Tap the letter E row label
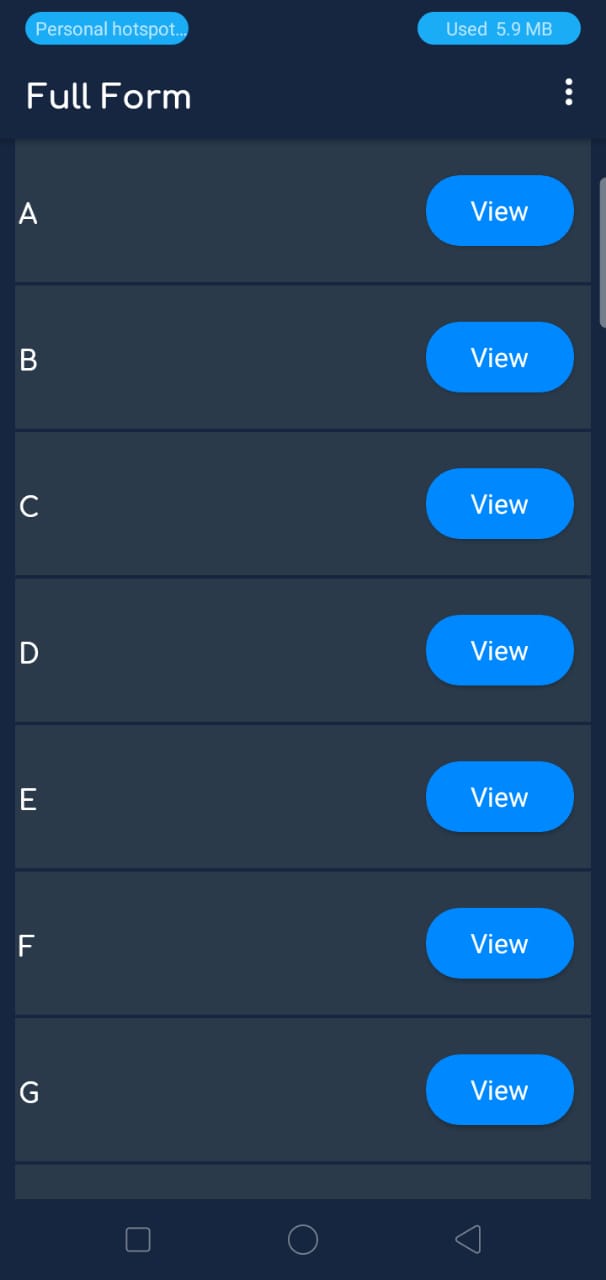Viewport: 606px width, 1280px height. coord(28,800)
